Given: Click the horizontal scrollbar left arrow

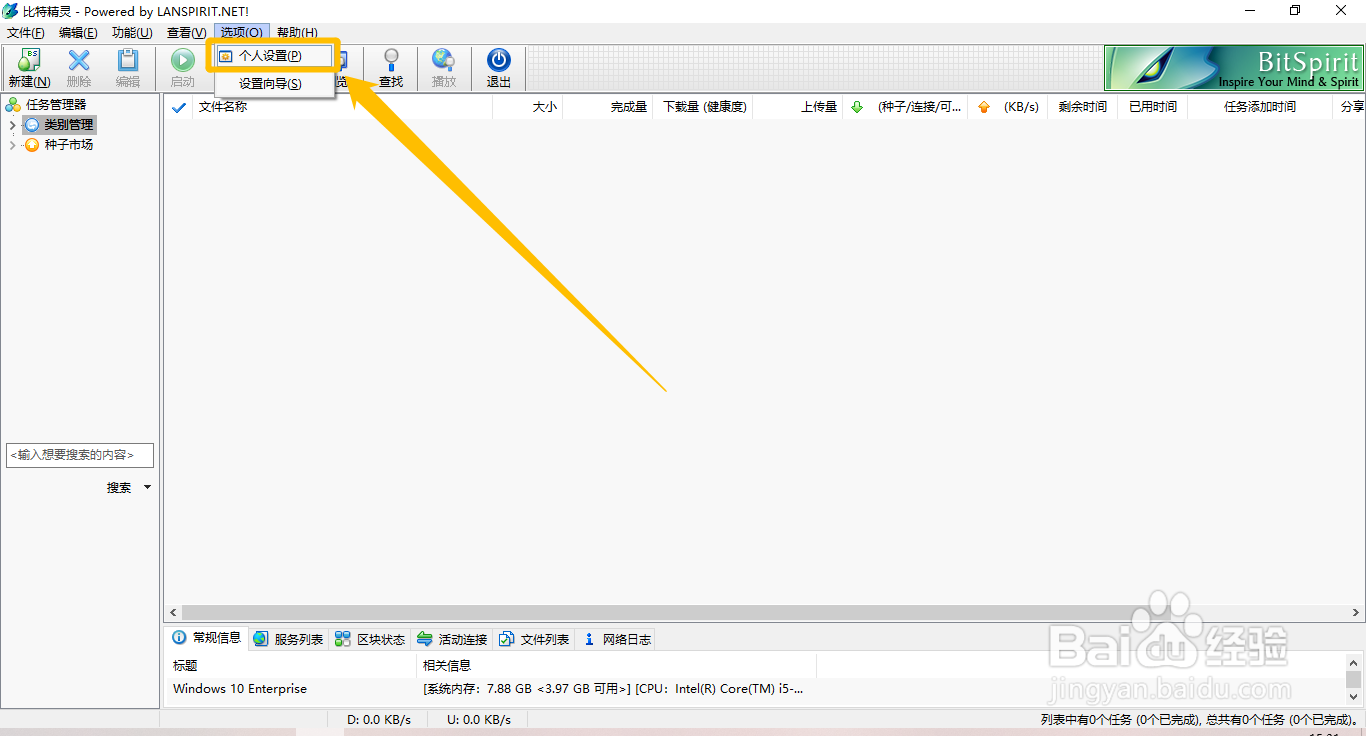Looking at the screenshot, I should click(173, 612).
